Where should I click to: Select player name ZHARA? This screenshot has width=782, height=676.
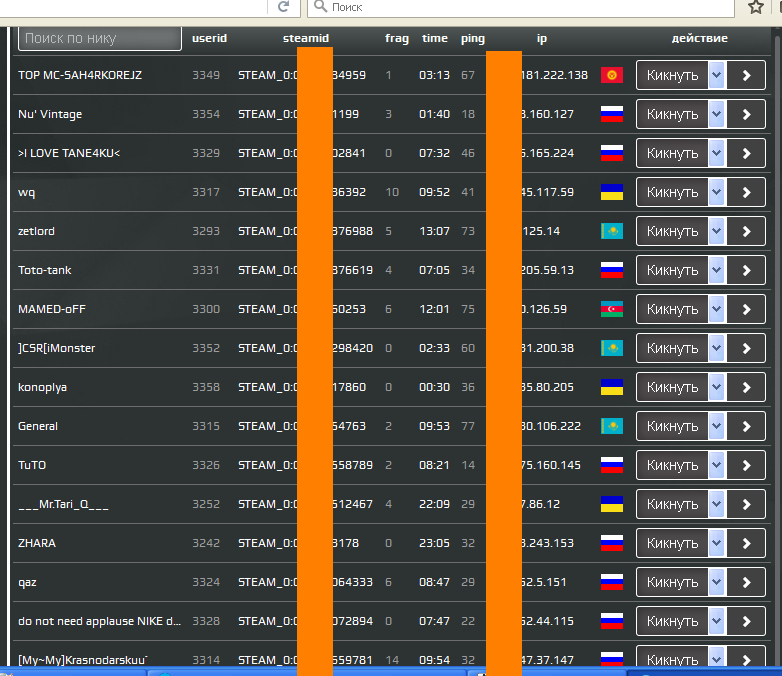pos(37,543)
